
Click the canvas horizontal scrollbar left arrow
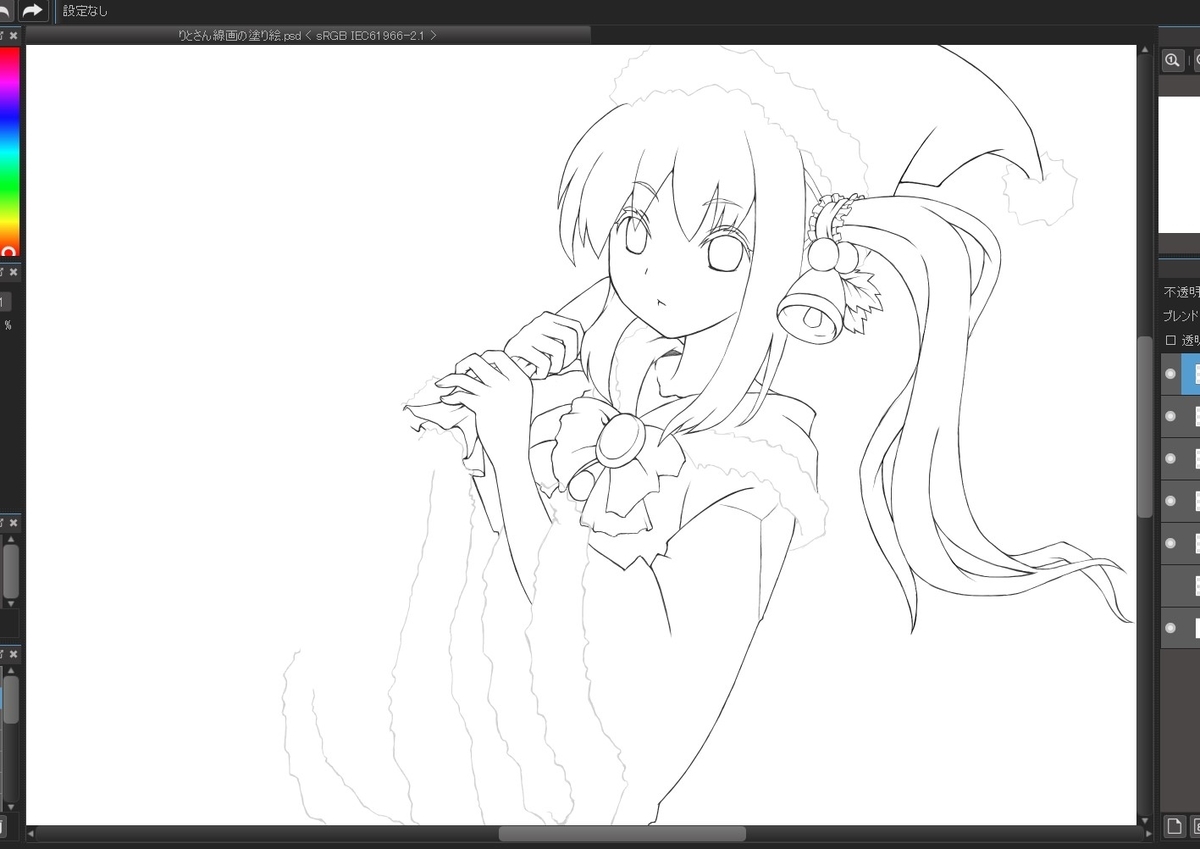(31, 833)
